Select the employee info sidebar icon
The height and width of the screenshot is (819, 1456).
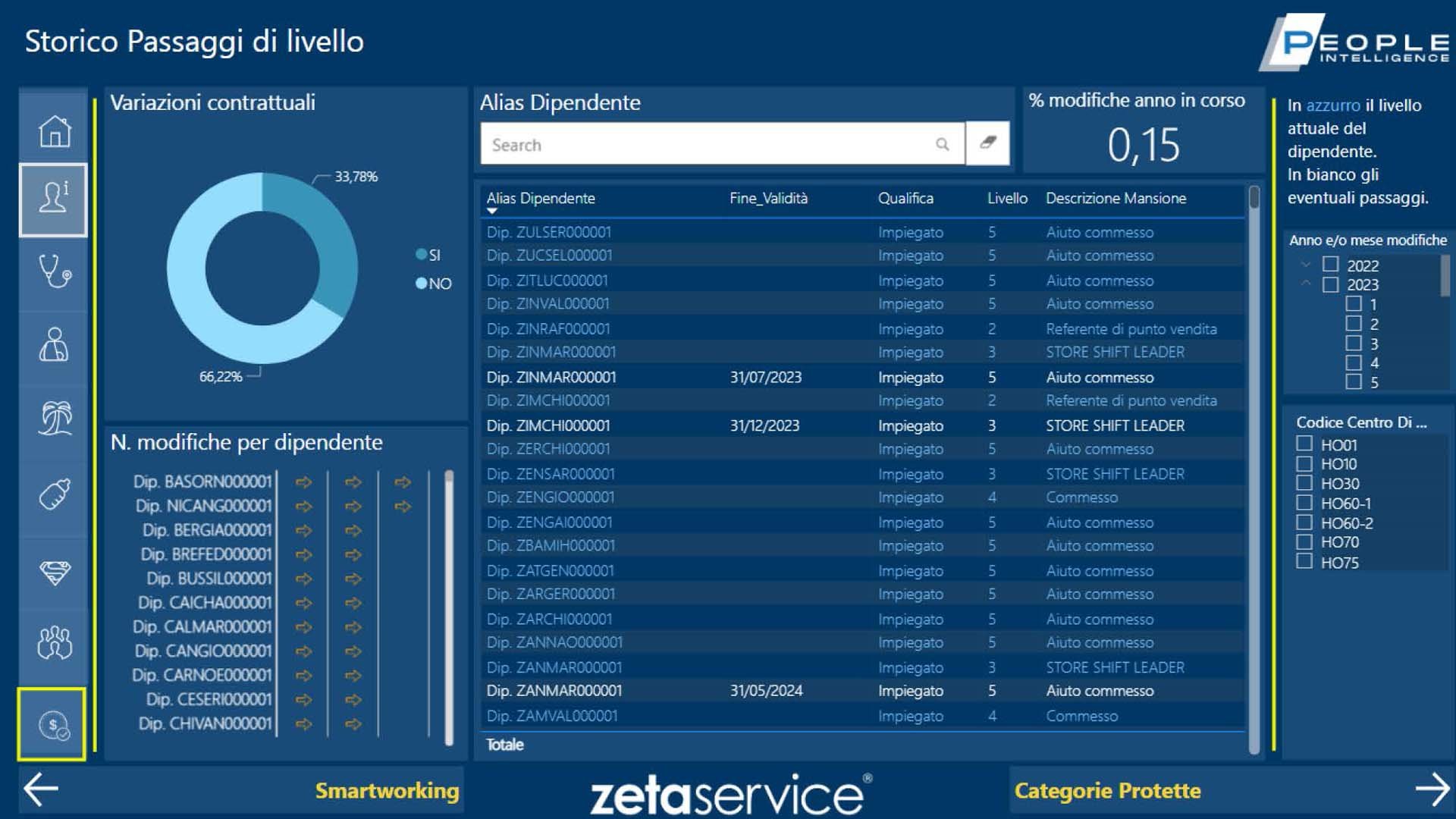tap(54, 199)
